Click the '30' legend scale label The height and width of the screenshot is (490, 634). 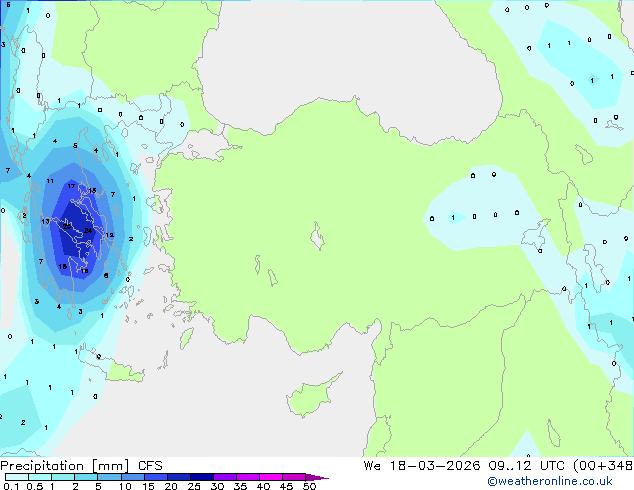217,486
